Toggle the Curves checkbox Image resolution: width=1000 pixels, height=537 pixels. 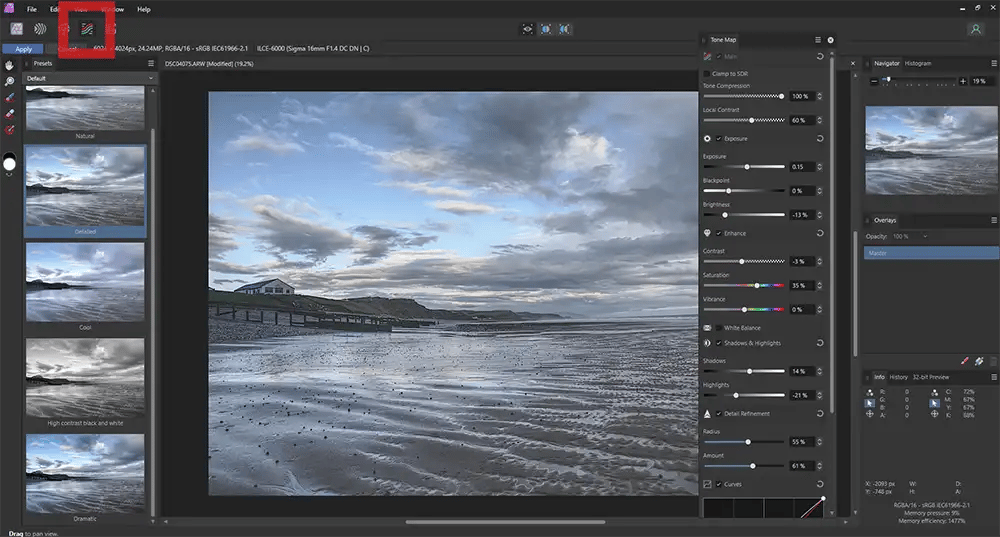coord(719,484)
